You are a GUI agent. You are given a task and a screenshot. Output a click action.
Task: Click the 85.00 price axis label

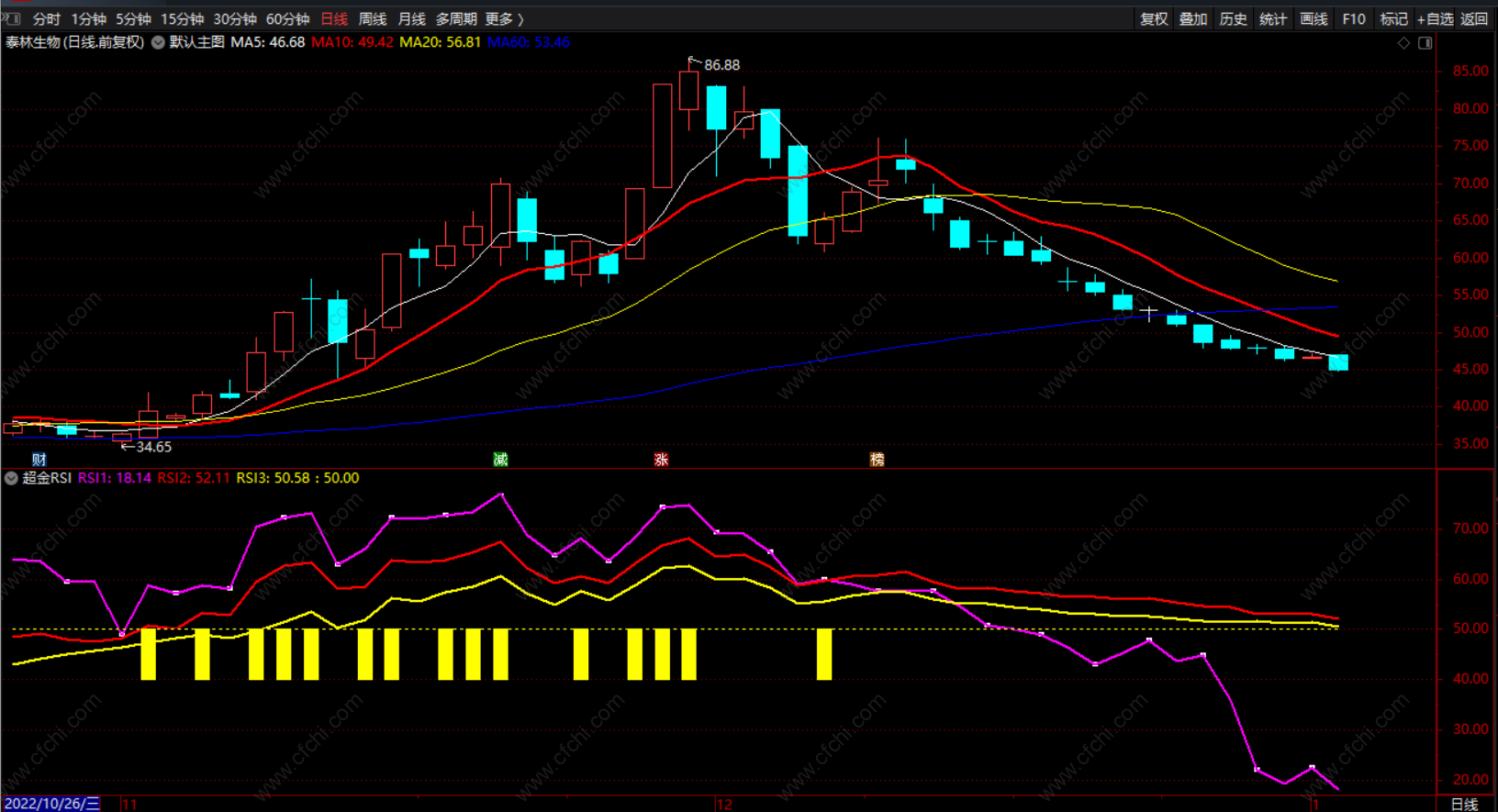[1470, 71]
